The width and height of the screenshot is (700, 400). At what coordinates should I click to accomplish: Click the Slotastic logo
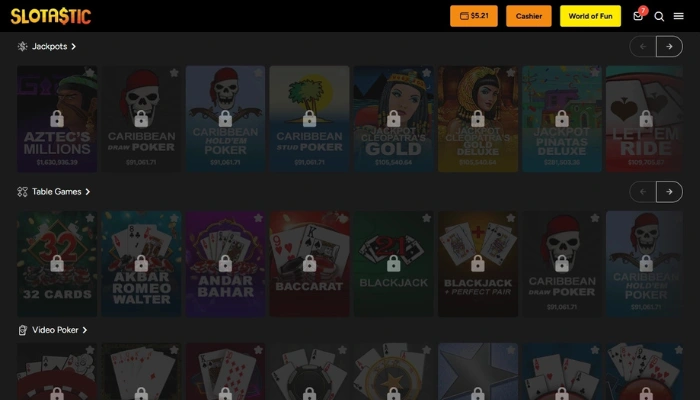point(51,16)
